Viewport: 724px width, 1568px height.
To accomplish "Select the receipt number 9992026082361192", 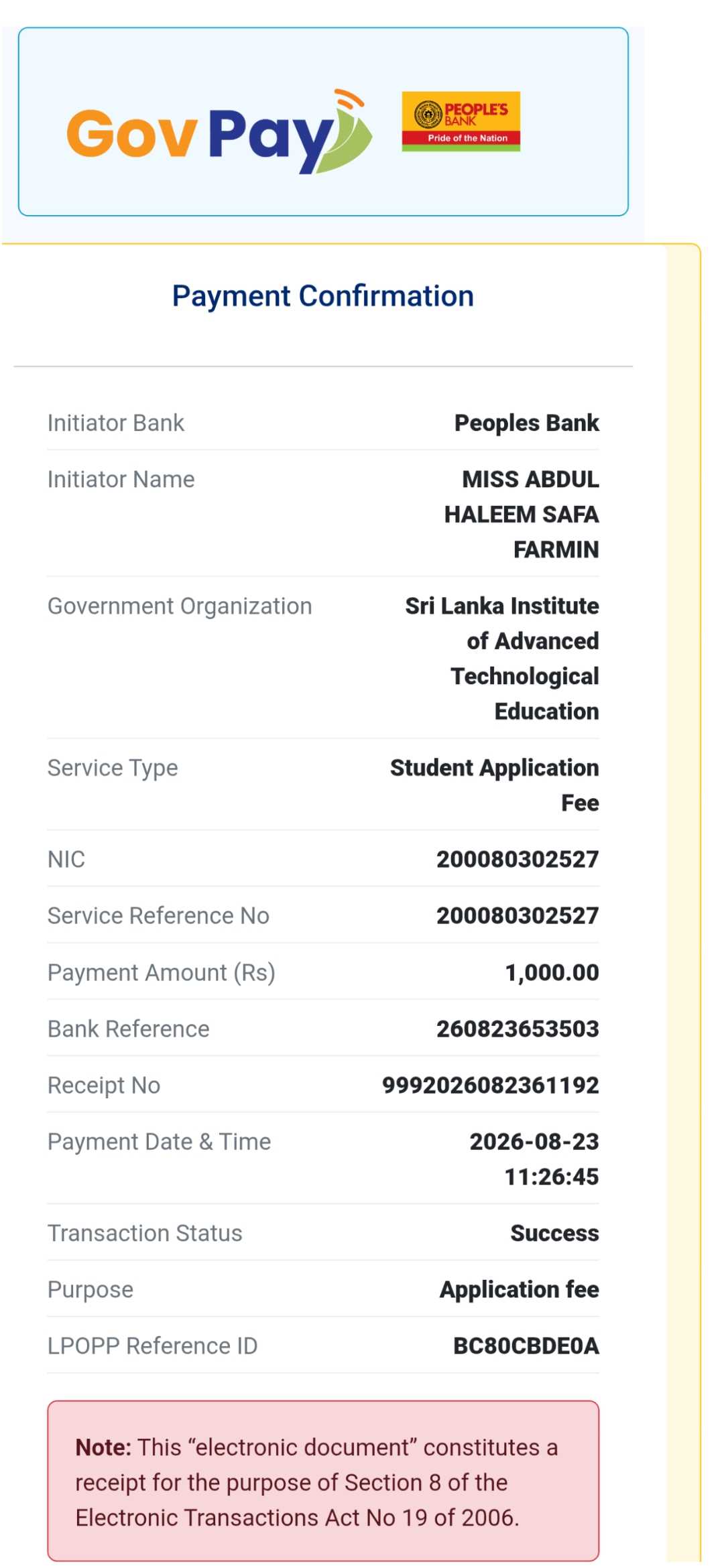I will tap(491, 1085).
